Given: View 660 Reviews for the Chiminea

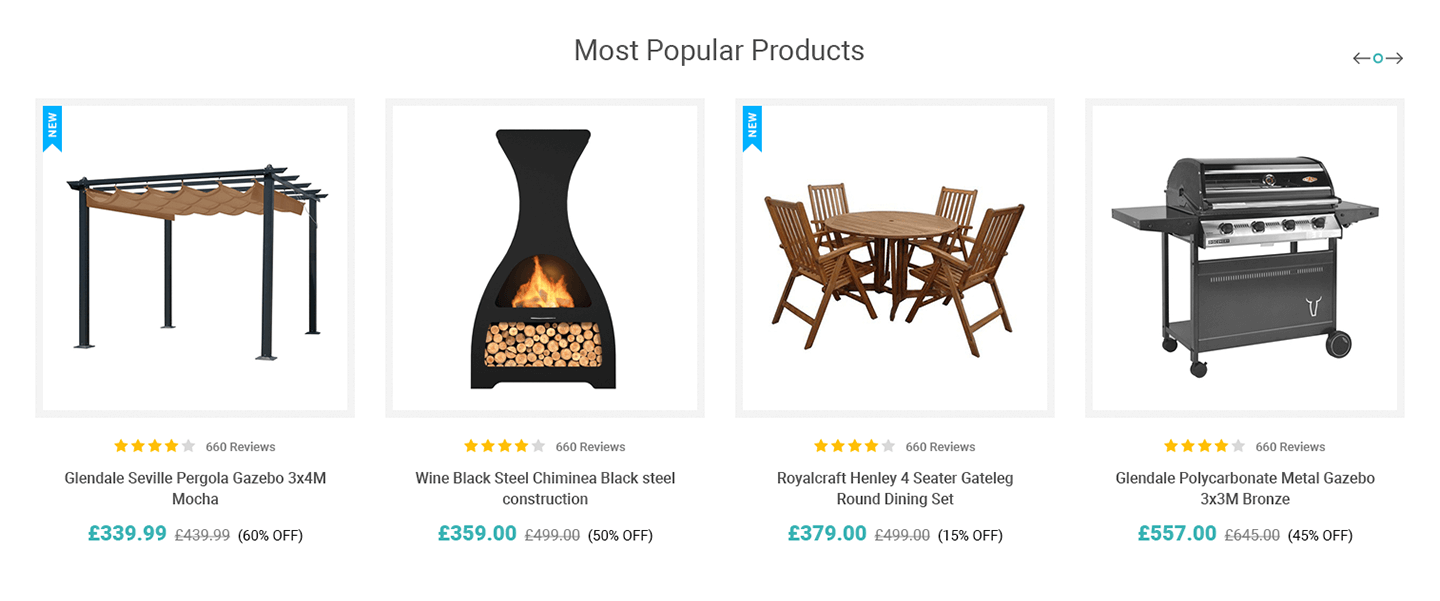Looking at the screenshot, I should pyautogui.click(x=590, y=447).
